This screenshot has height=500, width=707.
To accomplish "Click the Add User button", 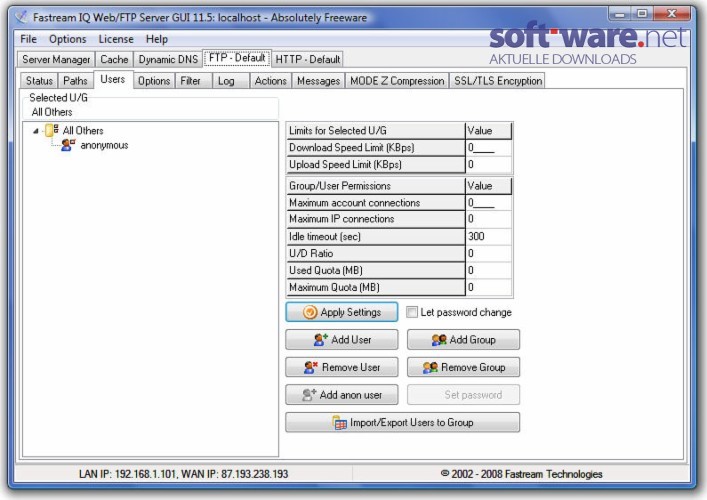I will point(342,339).
